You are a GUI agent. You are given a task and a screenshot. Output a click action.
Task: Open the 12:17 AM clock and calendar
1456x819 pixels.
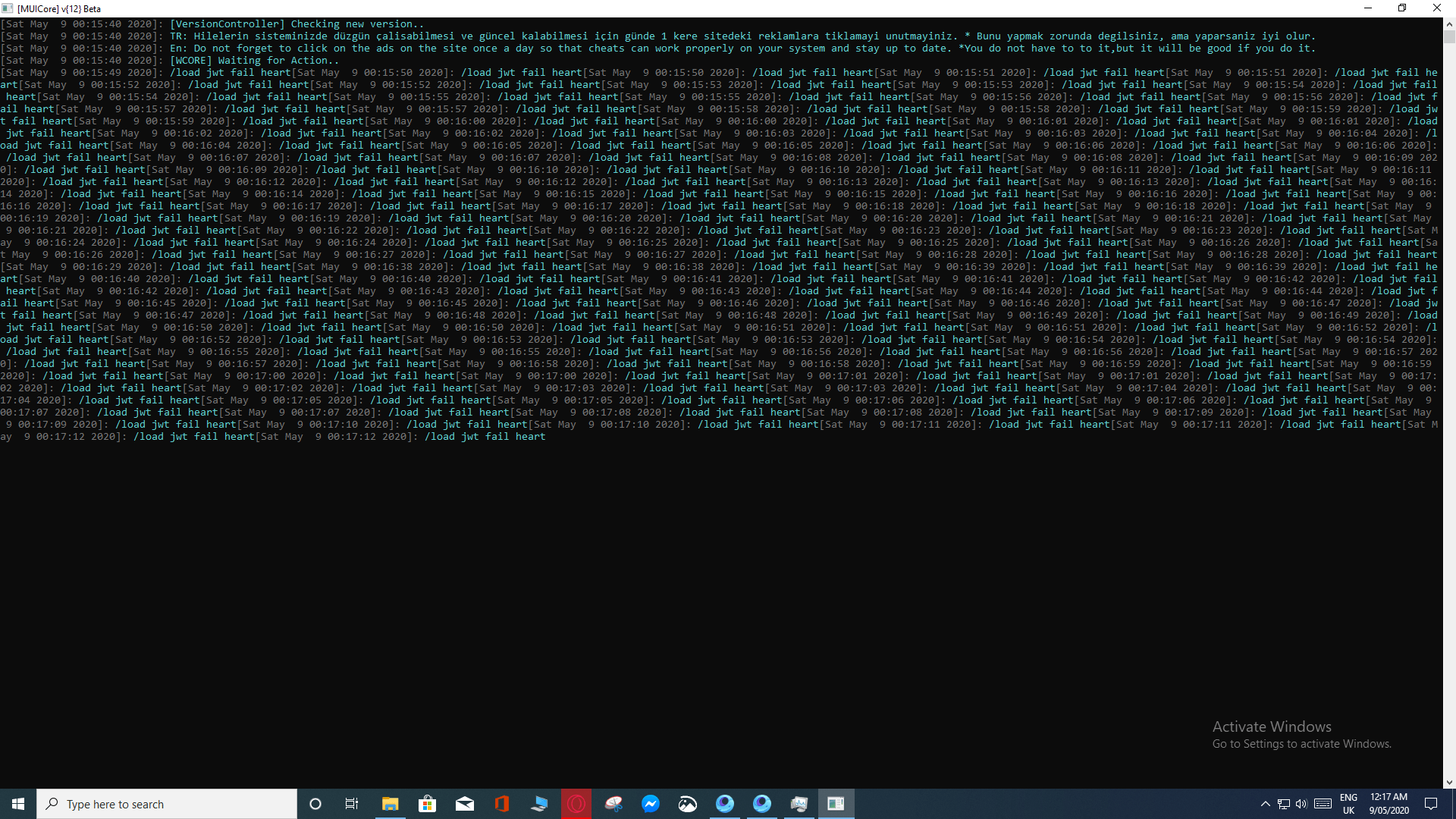1389,804
